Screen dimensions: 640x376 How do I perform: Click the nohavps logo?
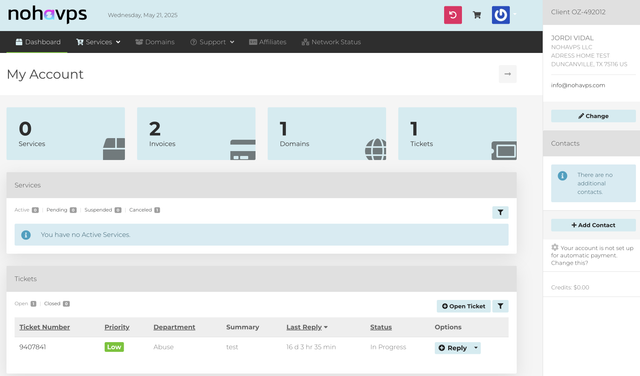47,14
